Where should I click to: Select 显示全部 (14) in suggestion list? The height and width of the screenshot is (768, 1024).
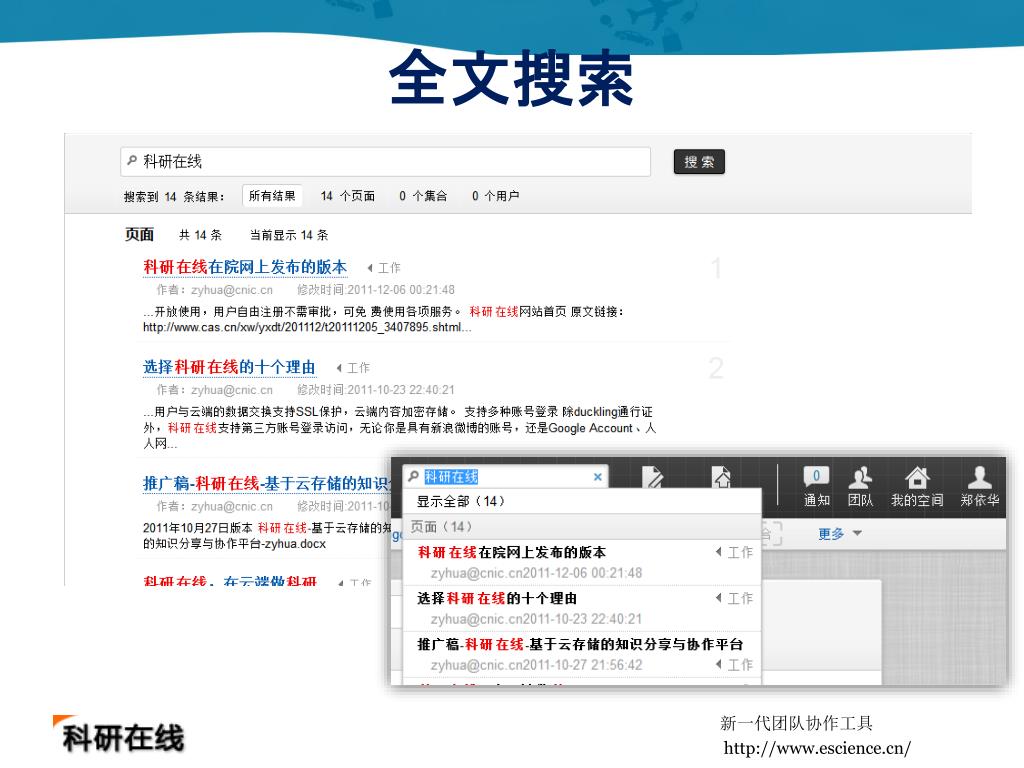[x=583, y=501]
